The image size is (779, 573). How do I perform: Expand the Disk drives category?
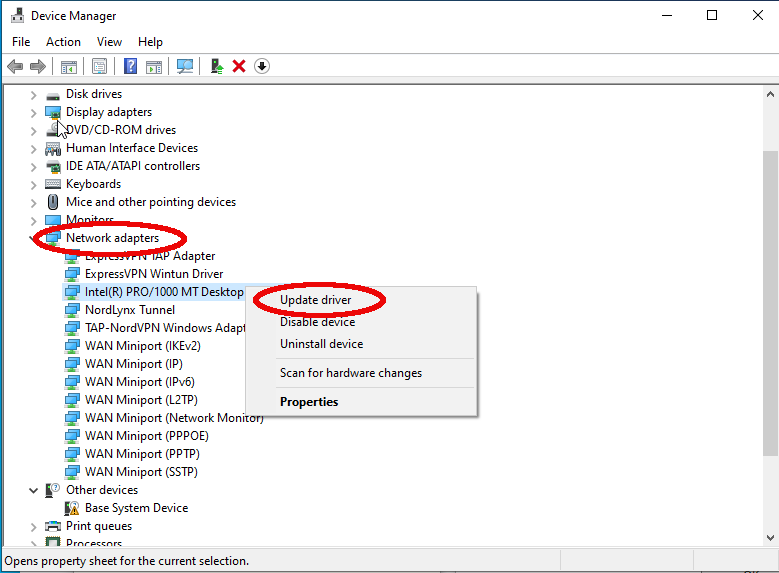[x=34, y=94]
